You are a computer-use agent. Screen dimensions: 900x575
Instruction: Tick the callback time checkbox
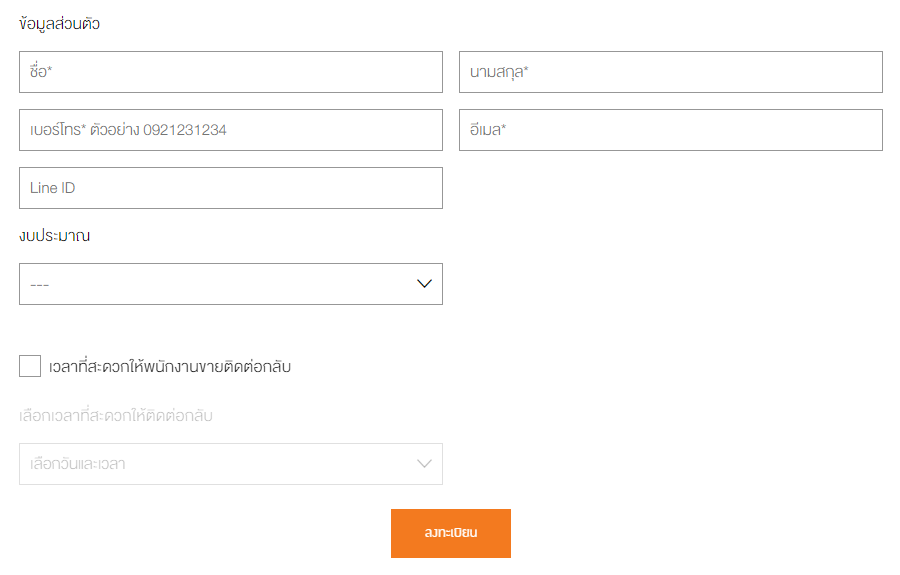pos(30,366)
